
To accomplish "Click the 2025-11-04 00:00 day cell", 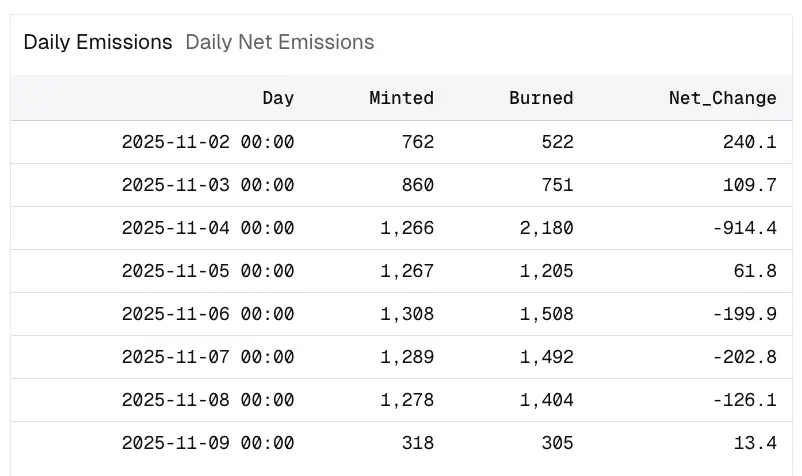I will 208,228.
